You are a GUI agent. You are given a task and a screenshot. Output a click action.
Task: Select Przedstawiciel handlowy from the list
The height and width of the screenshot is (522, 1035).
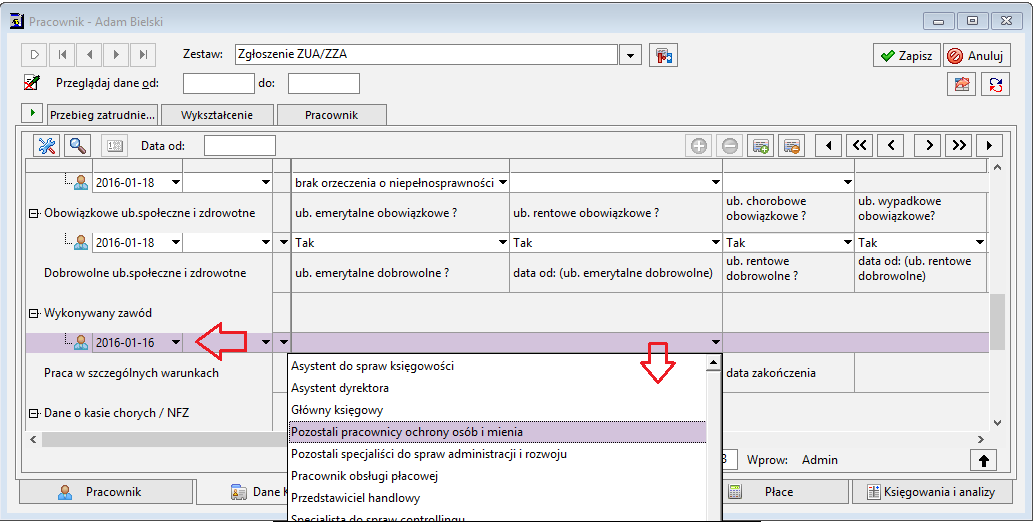pos(498,498)
